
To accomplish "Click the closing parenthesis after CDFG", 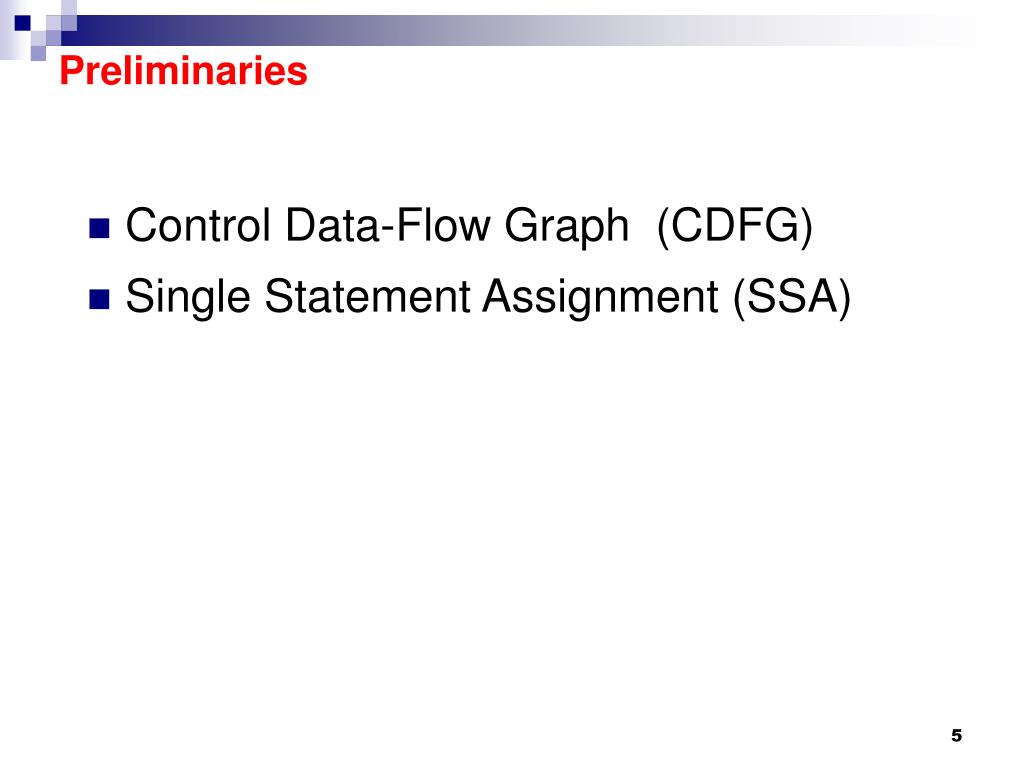I will pyautogui.click(x=807, y=227).
